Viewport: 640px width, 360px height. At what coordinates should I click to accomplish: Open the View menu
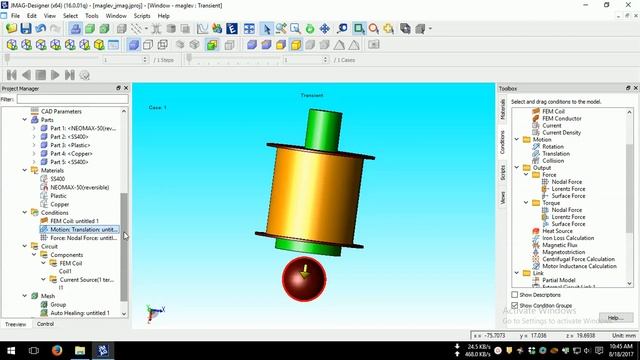(50, 16)
